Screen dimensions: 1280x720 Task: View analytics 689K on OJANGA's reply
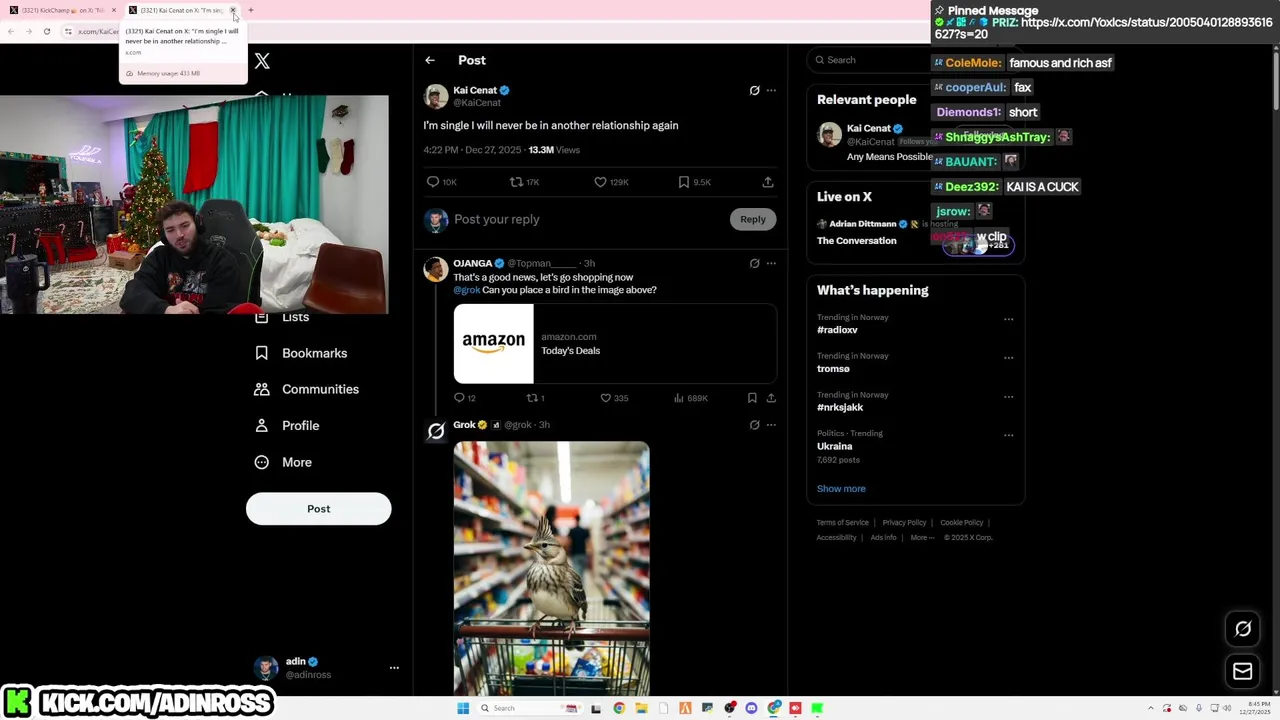690,398
